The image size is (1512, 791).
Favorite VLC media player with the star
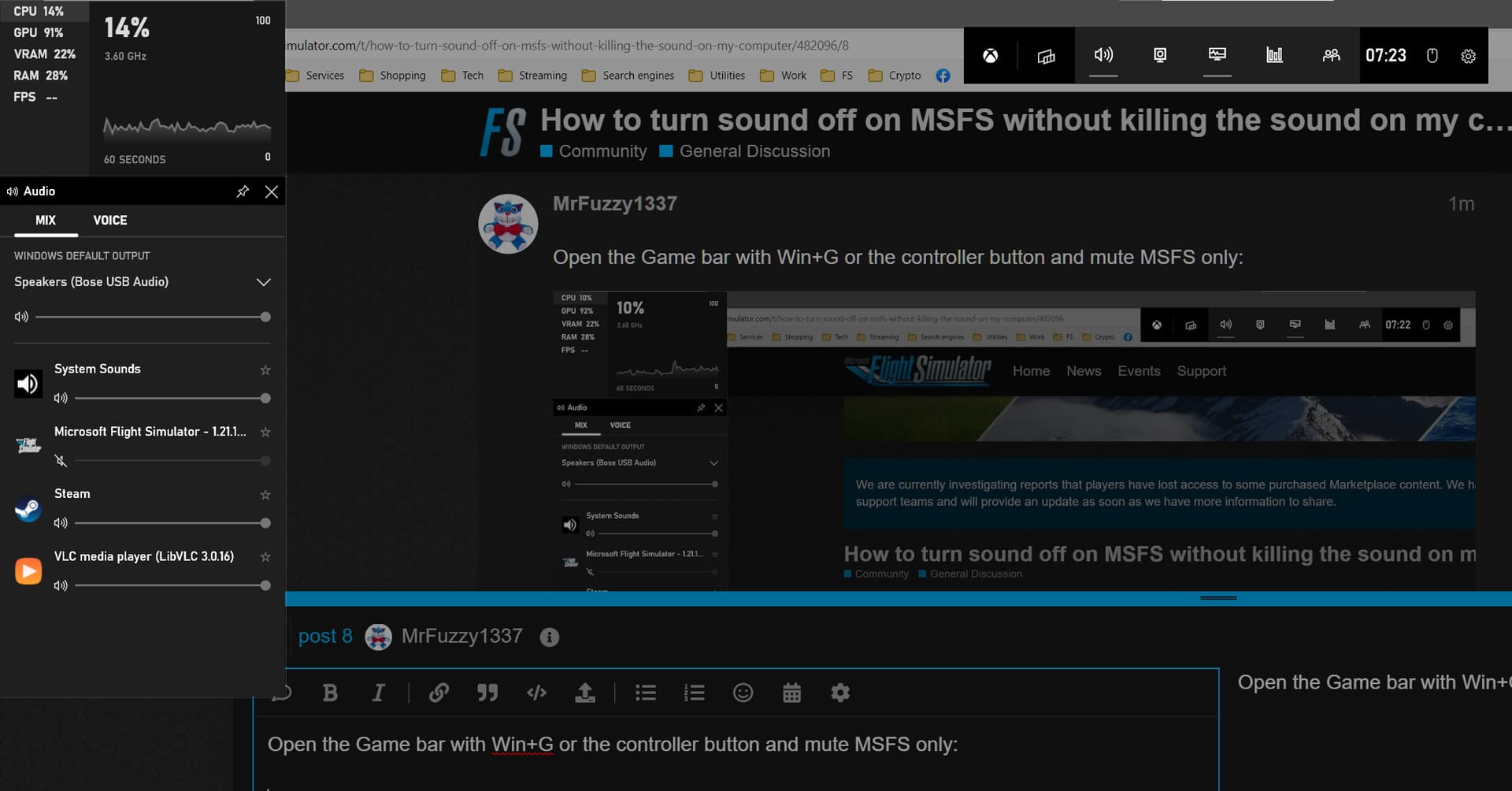coord(265,557)
